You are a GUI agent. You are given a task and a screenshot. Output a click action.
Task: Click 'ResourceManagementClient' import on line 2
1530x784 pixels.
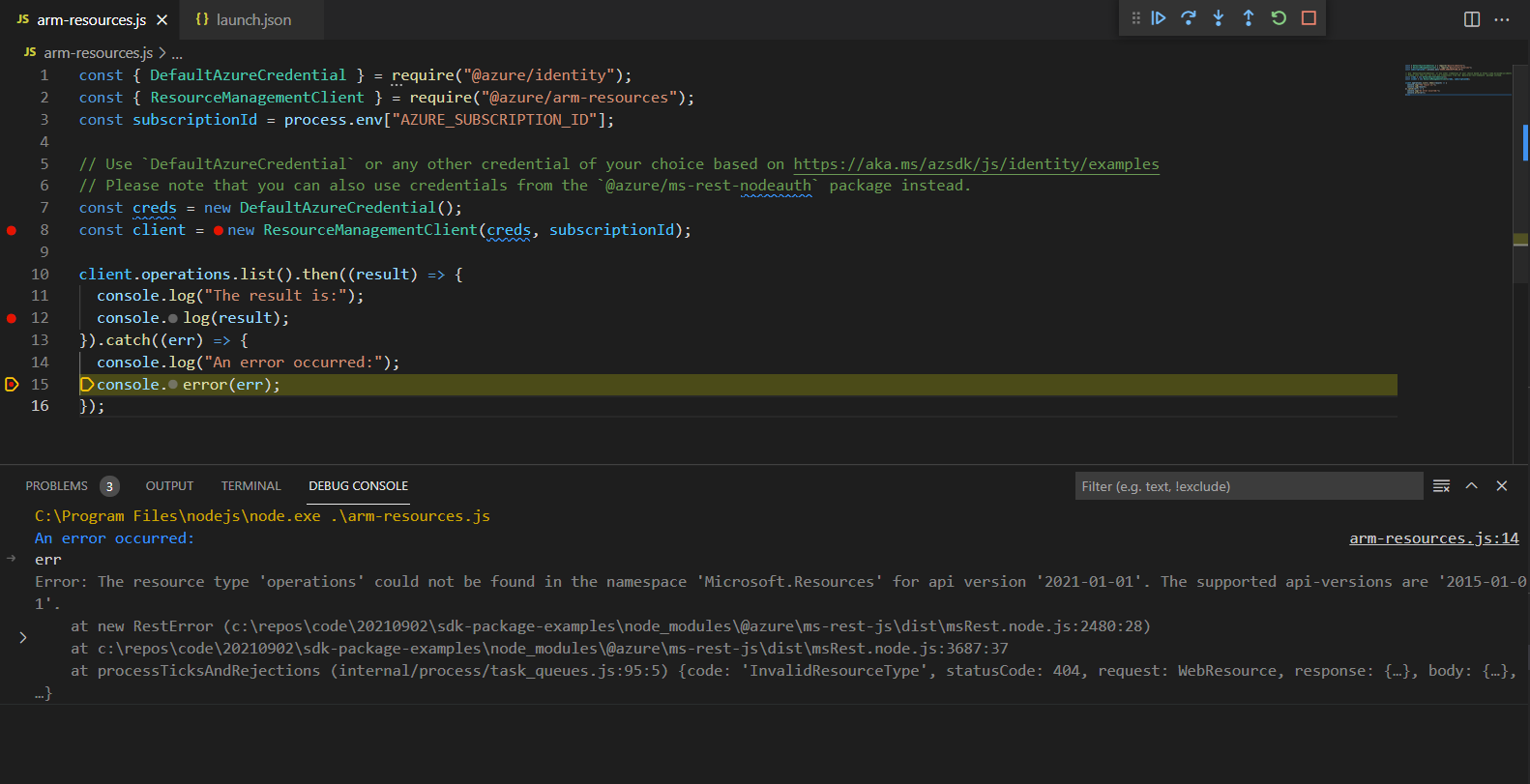[257, 98]
